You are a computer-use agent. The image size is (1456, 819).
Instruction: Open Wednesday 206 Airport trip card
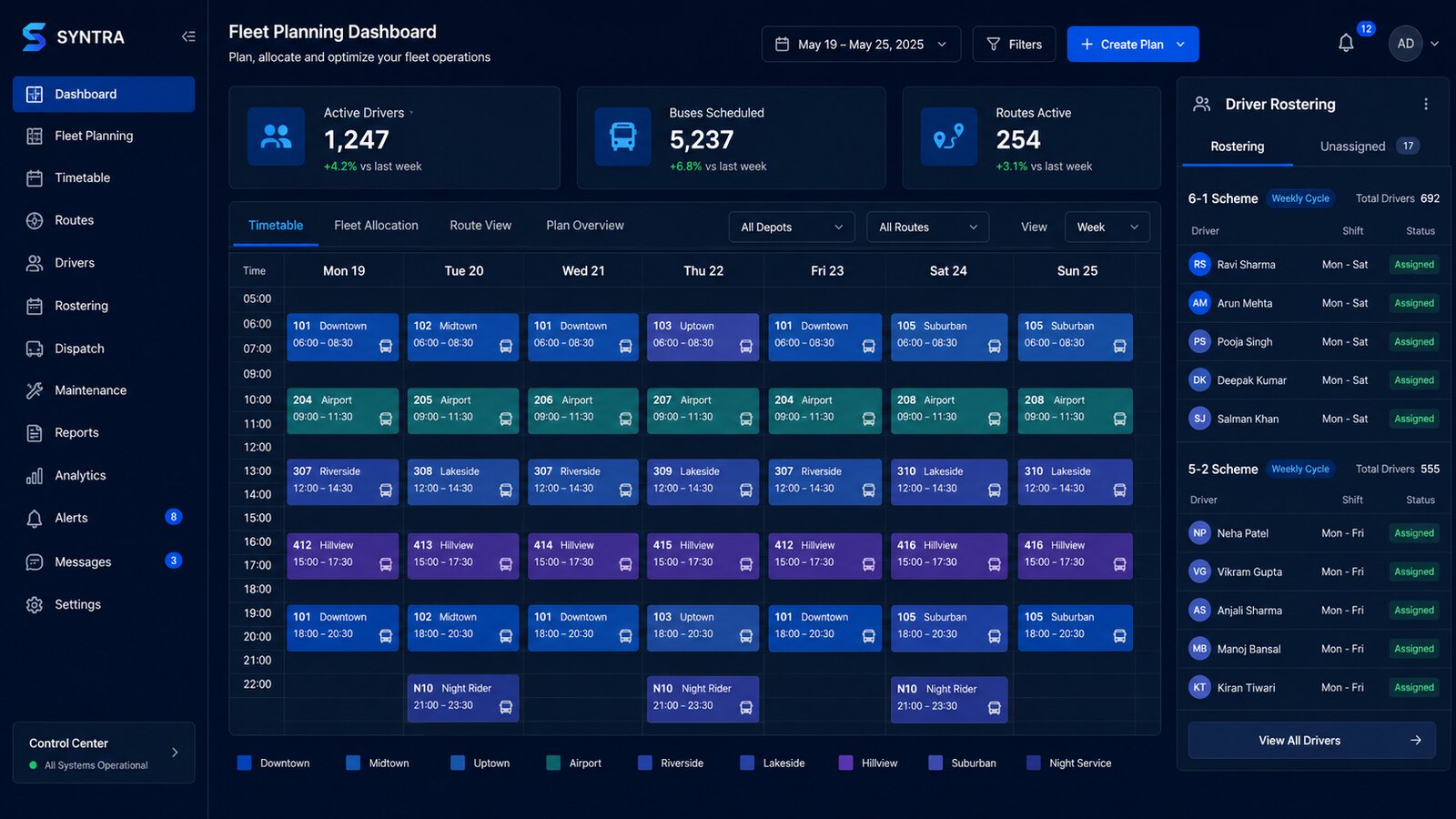(583, 410)
